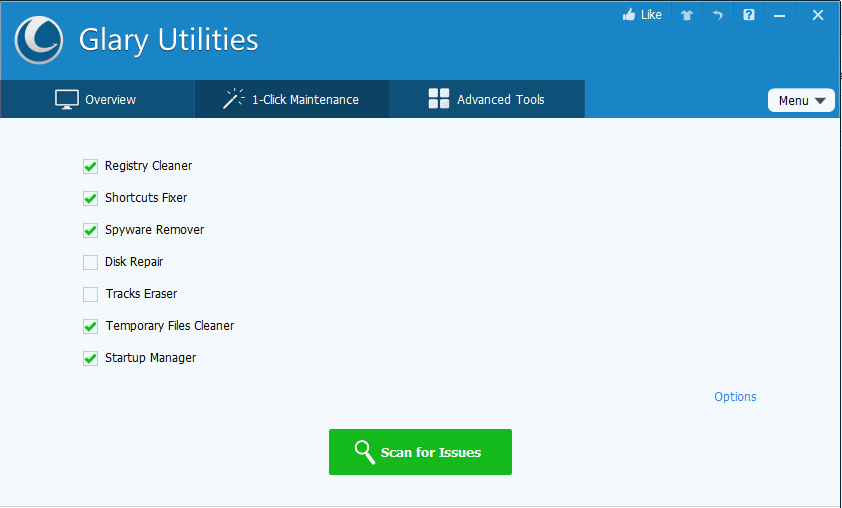Expand the Menu dropdown
Viewport: 842px width, 508px height.
click(801, 100)
